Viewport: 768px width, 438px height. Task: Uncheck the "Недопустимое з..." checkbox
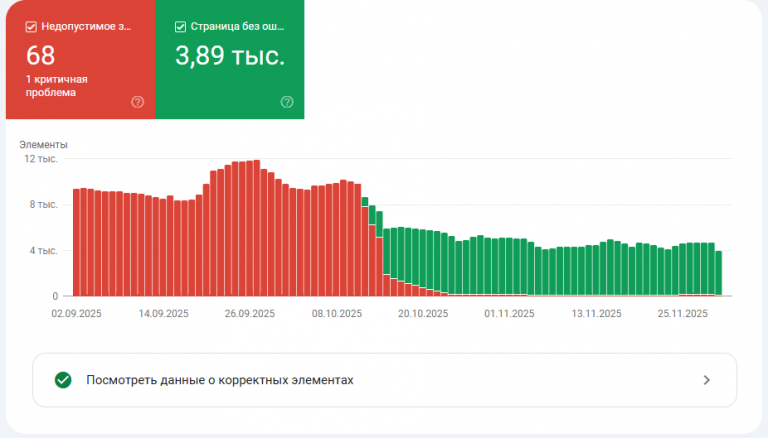31,27
